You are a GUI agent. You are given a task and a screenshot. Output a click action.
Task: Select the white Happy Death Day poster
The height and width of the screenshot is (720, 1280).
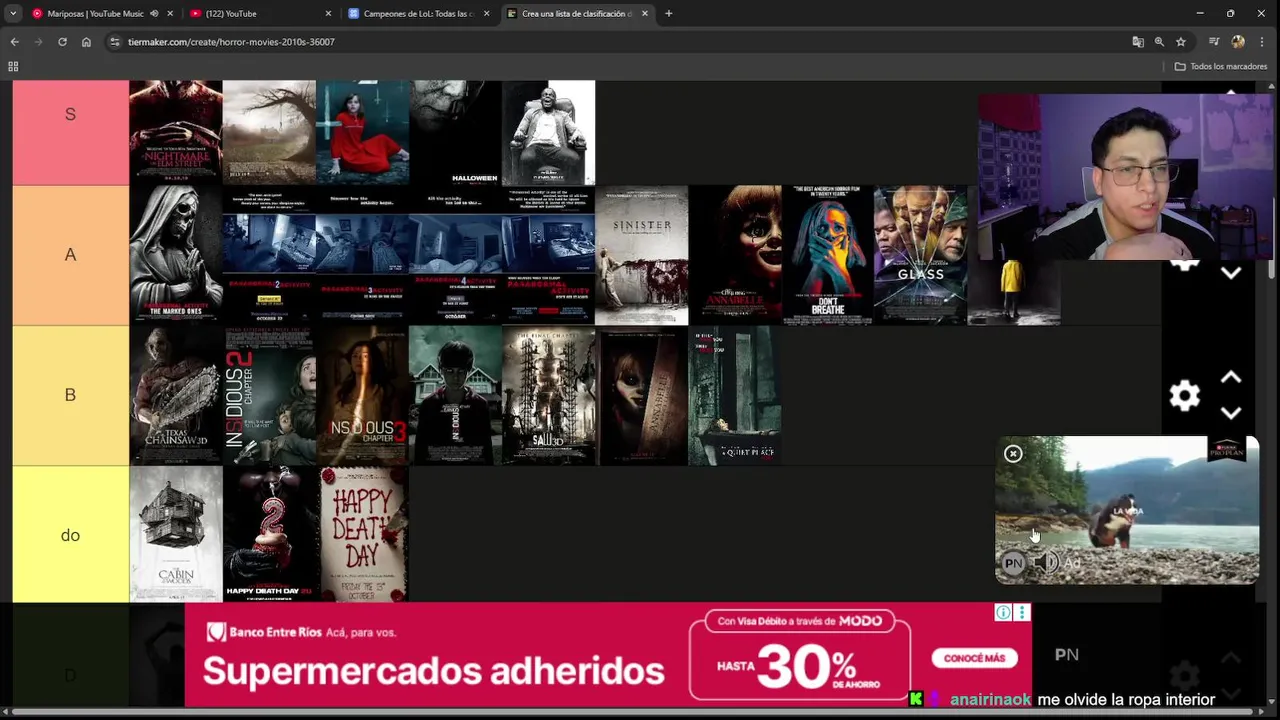coord(362,535)
